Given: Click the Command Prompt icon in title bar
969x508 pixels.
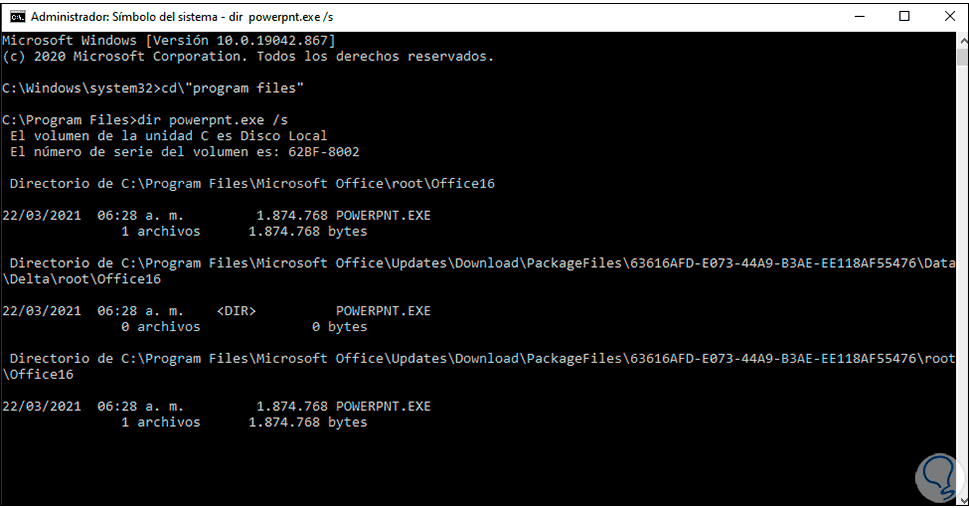Looking at the screenshot, I should click(17, 16).
